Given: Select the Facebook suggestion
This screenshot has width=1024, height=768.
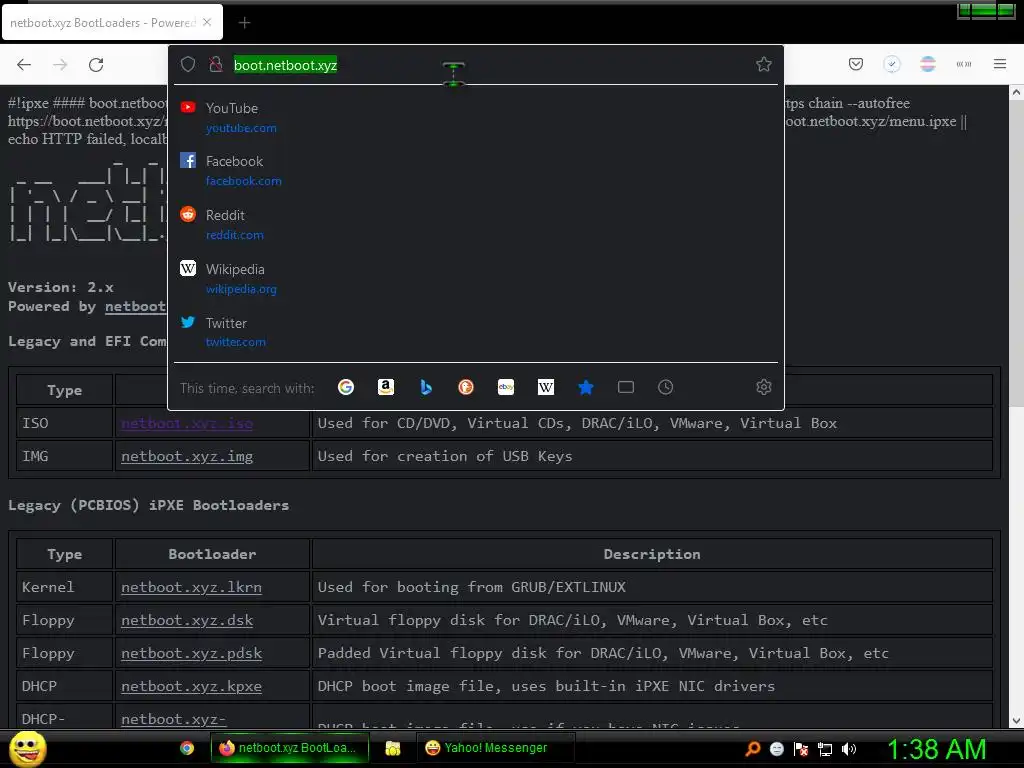Looking at the screenshot, I should [476, 170].
